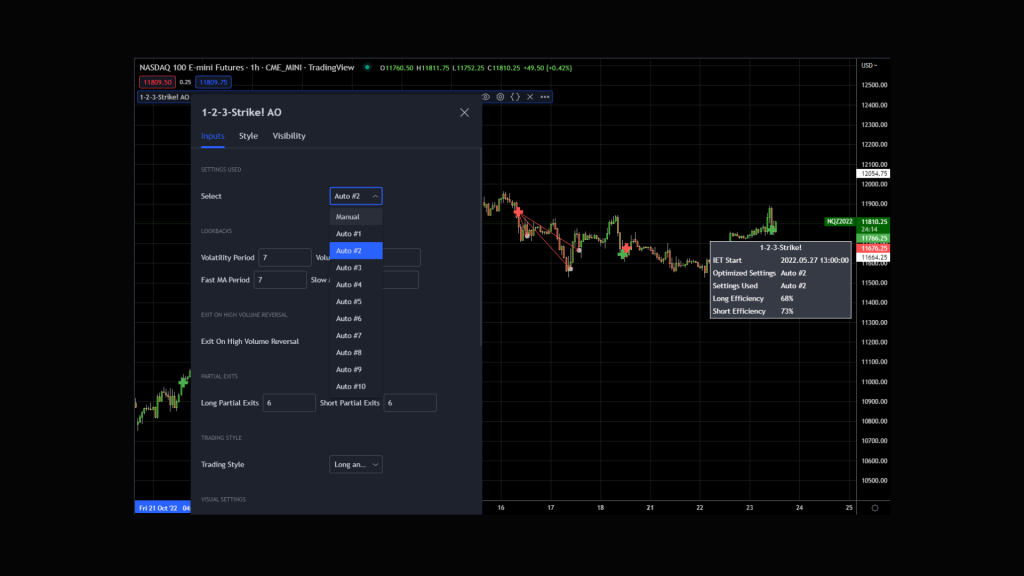This screenshot has height=576, width=1024.
Task: Click the Short Partial Exits input field
Action: [410, 403]
